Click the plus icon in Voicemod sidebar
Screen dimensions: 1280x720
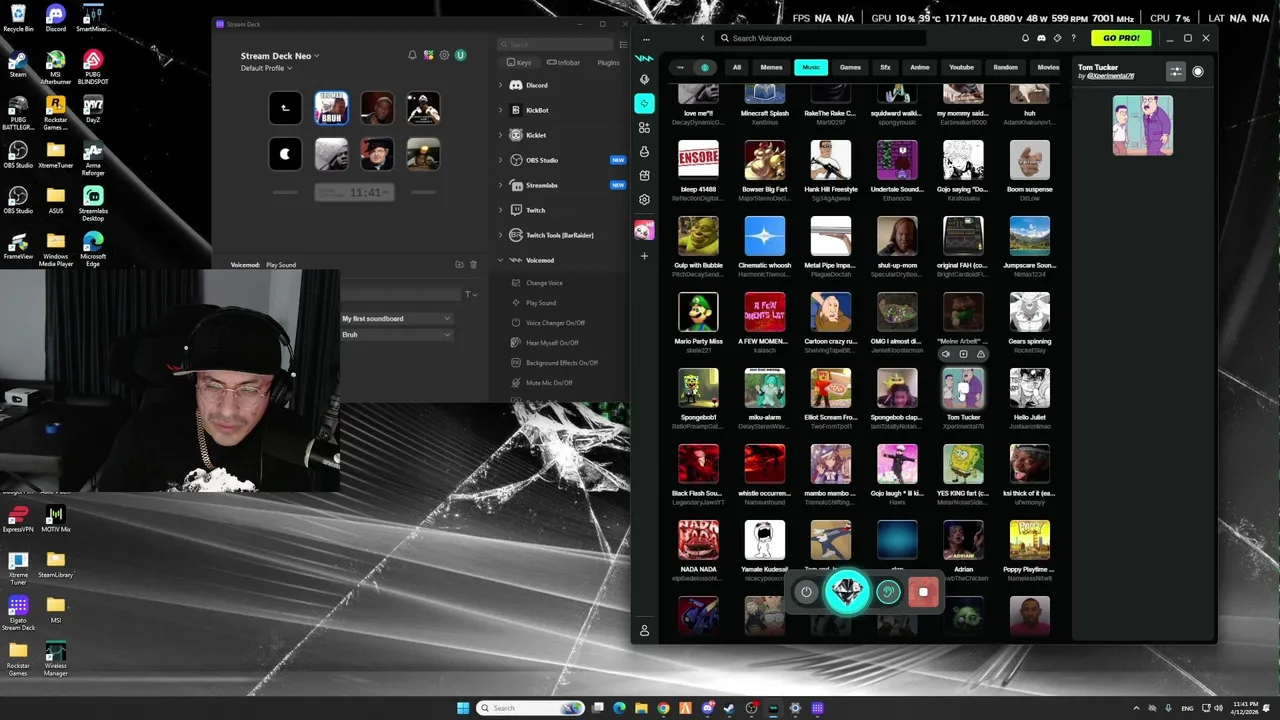pyautogui.click(x=644, y=256)
